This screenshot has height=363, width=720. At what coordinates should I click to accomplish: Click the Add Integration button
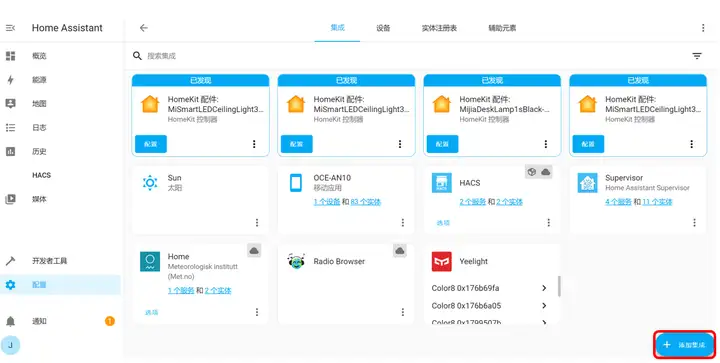click(685, 345)
